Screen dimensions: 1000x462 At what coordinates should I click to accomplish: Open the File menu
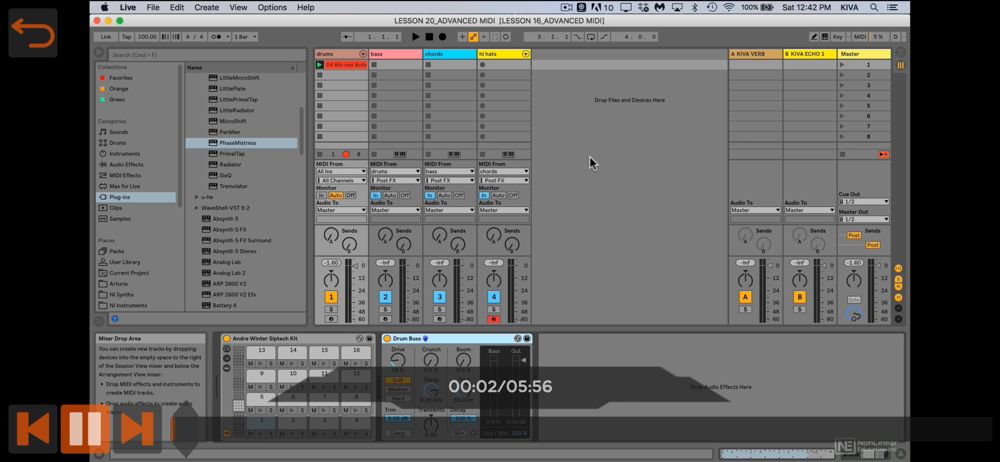click(153, 7)
